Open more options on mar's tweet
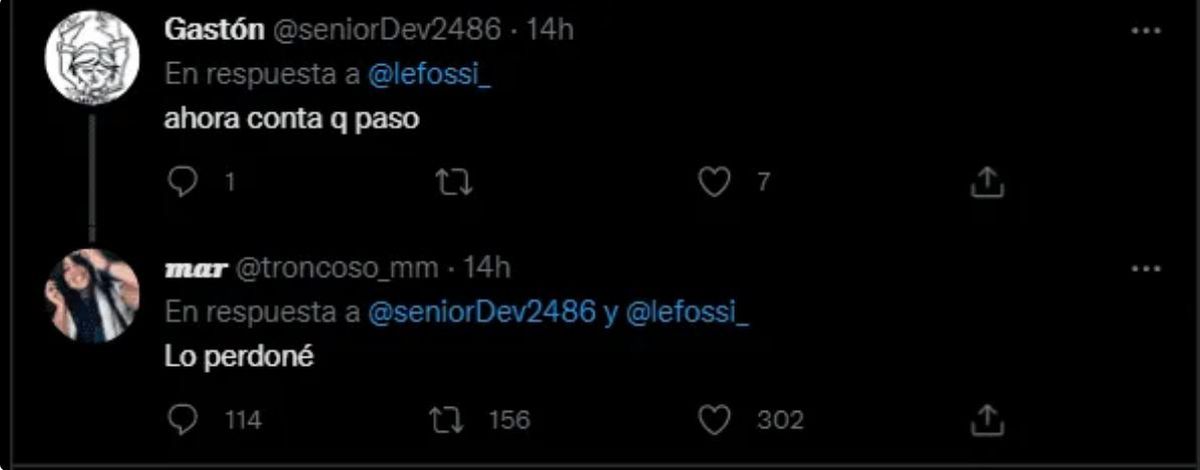The image size is (1200, 470). tap(1145, 269)
